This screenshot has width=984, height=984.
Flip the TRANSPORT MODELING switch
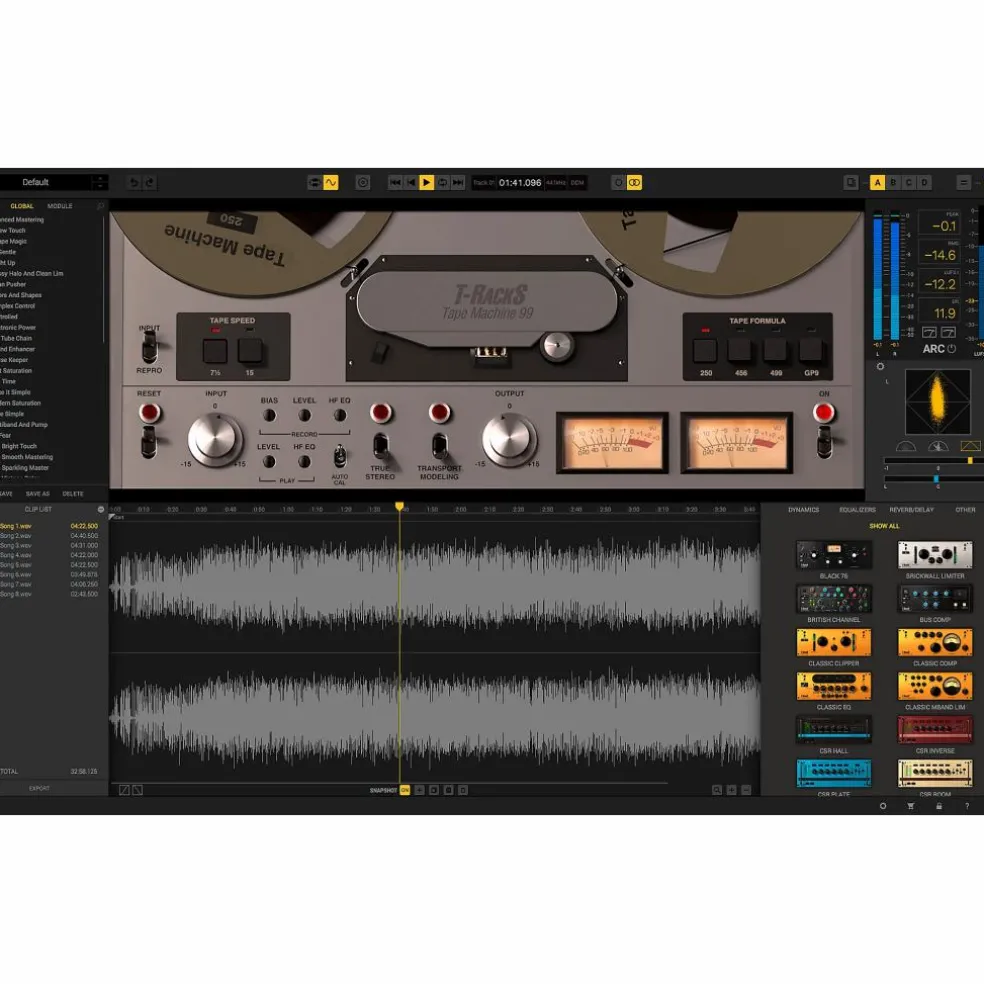pos(439,446)
